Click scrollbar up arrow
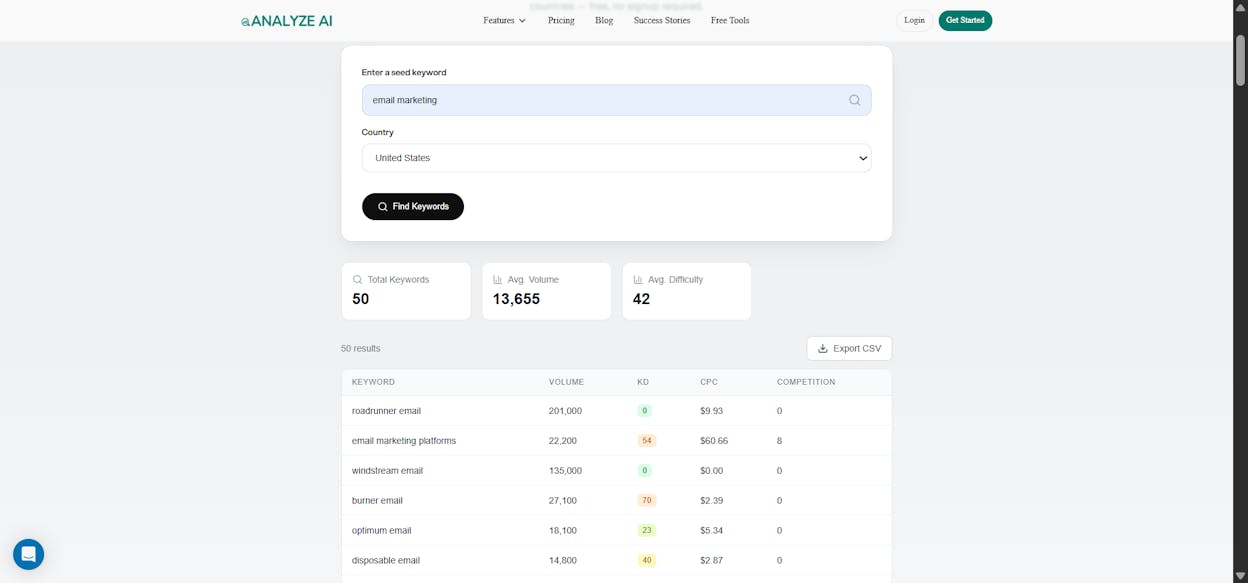 [x=1240, y=7]
